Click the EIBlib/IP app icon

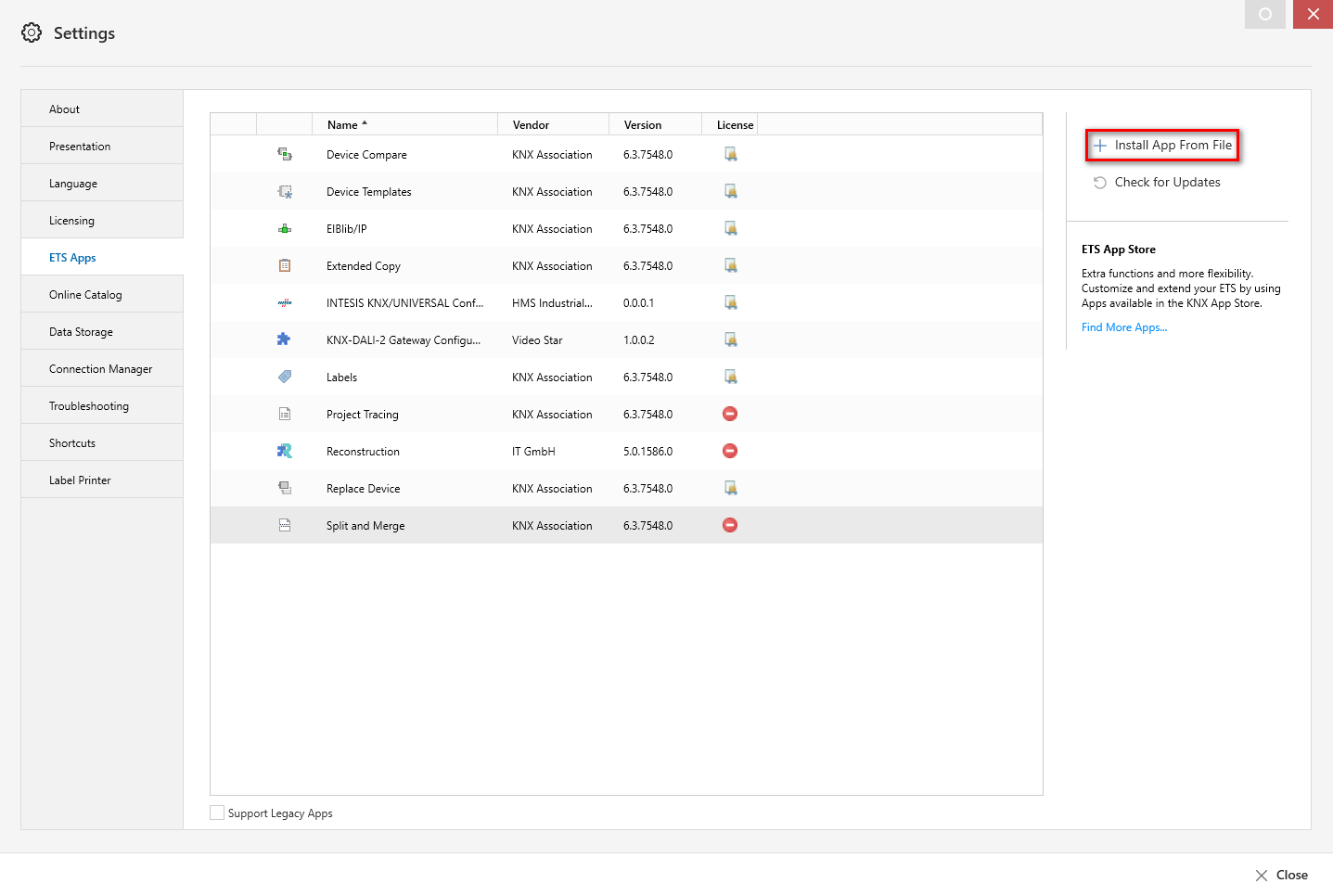point(285,229)
